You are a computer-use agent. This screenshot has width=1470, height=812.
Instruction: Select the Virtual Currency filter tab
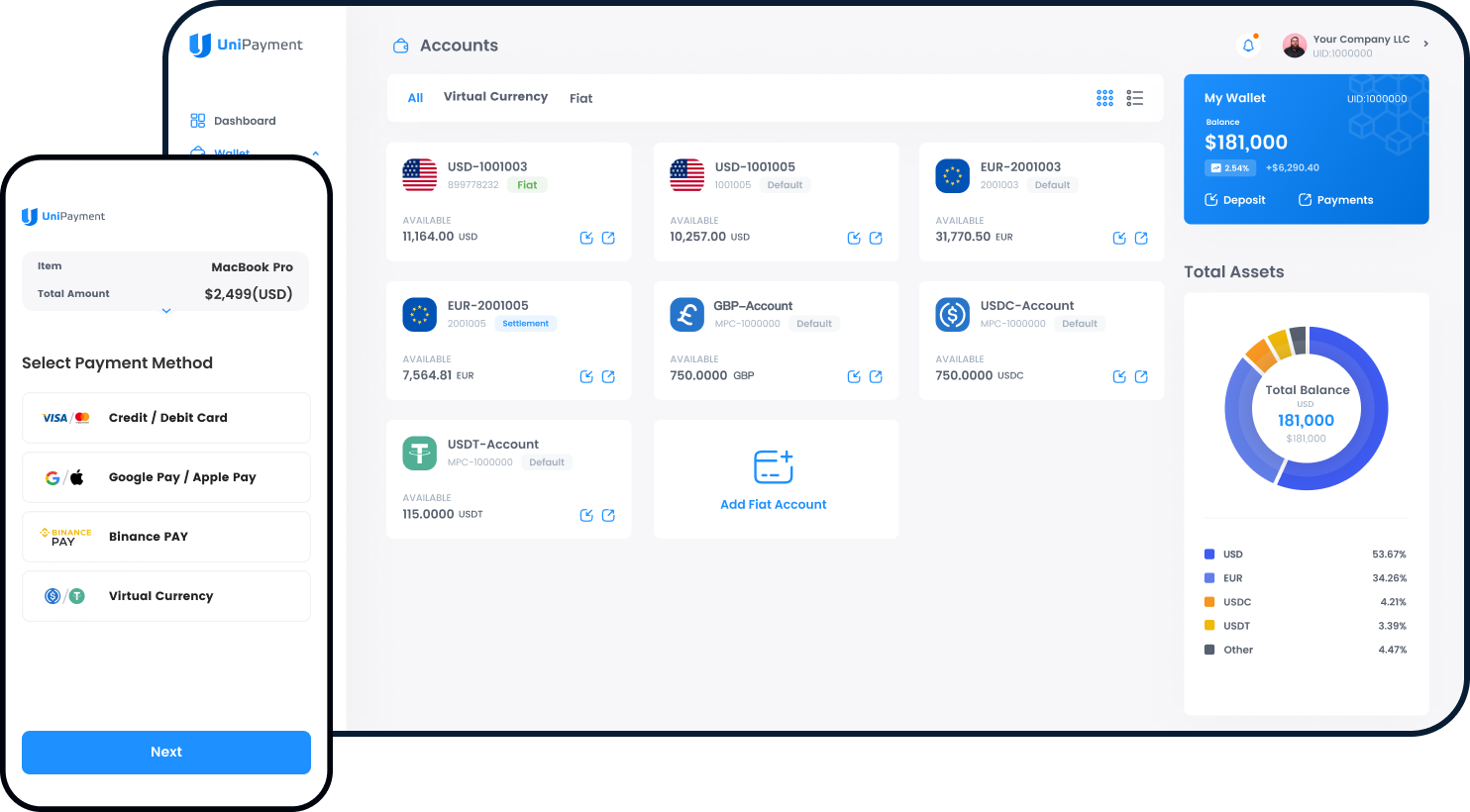(x=495, y=97)
